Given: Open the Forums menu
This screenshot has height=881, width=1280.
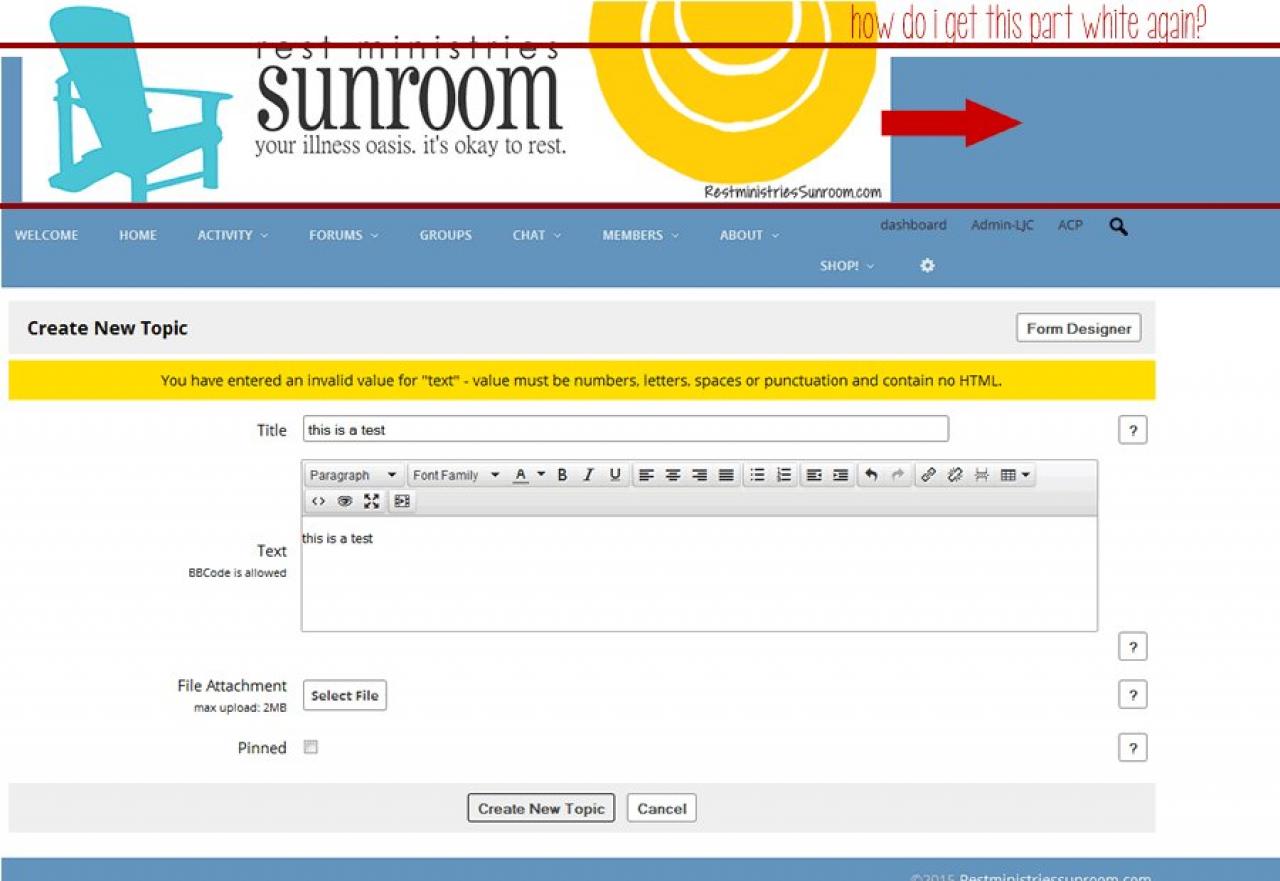Looking at the screenshot, I should pos(343,235).
